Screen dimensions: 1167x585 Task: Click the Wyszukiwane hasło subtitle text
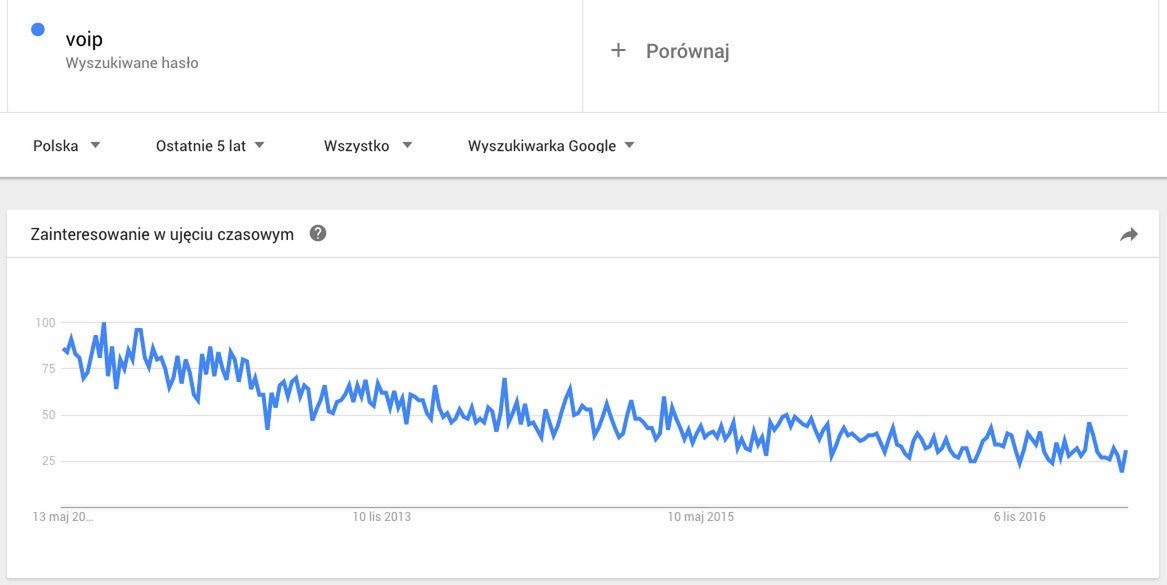(132, 63)
